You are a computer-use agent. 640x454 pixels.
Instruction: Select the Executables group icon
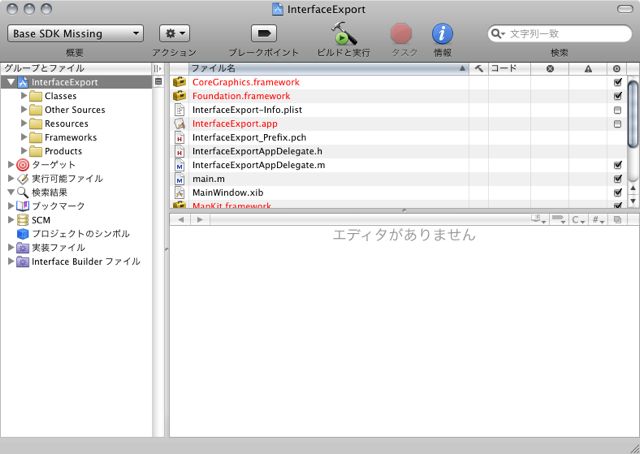(x=23, y=179)
